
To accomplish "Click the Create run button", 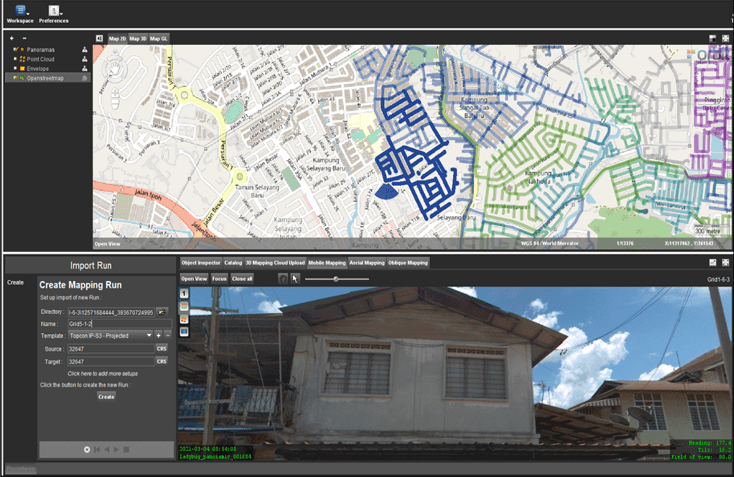I will click(106, 396).
